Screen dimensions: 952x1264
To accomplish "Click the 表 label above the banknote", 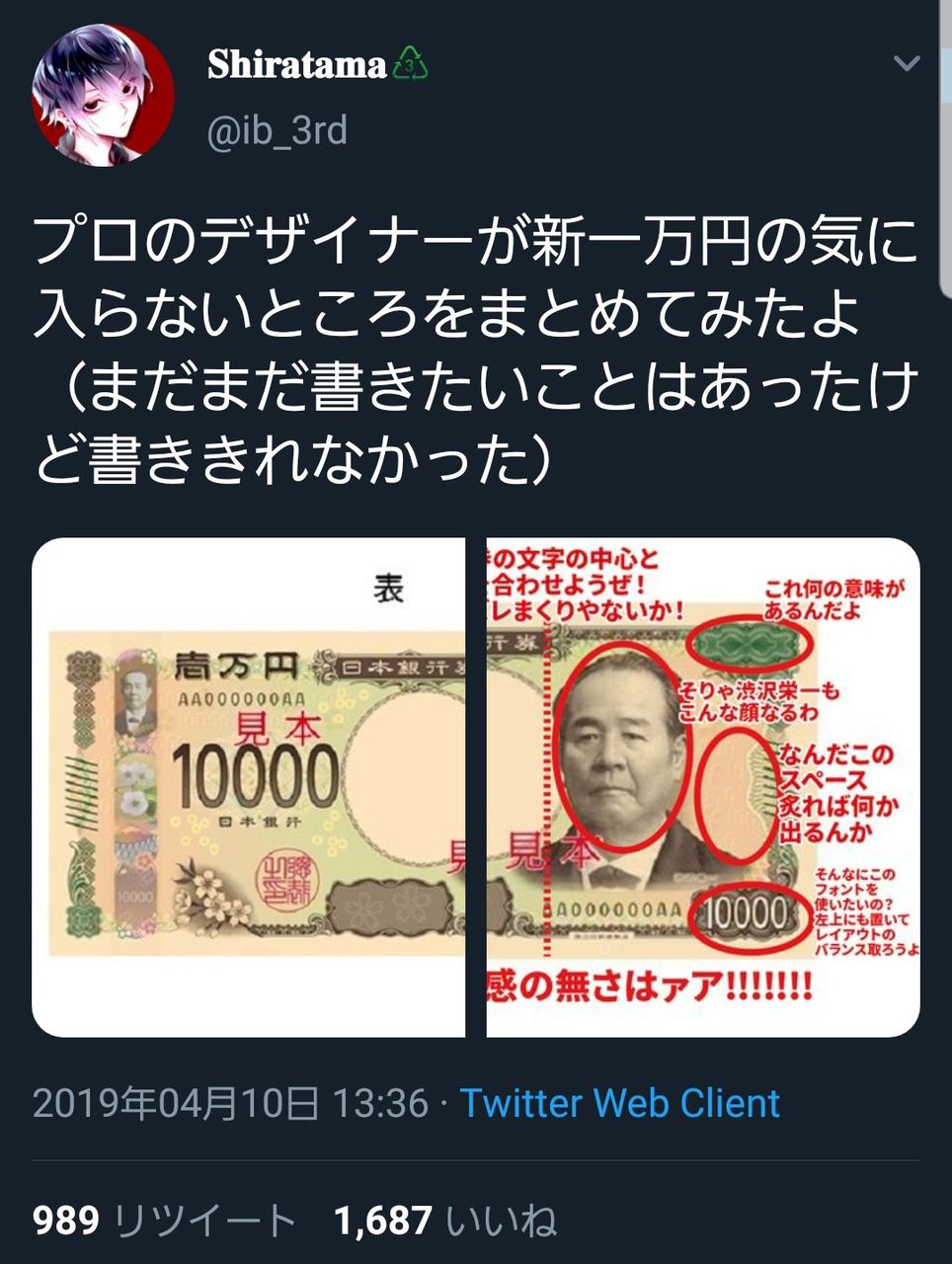I will click(388, 589).
